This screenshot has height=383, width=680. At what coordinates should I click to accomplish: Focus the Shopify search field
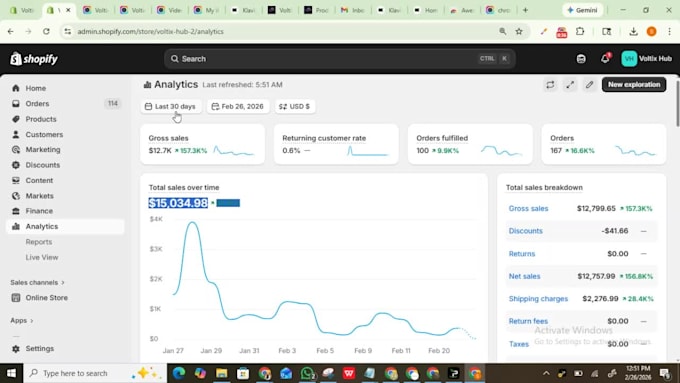click(340, 59)
